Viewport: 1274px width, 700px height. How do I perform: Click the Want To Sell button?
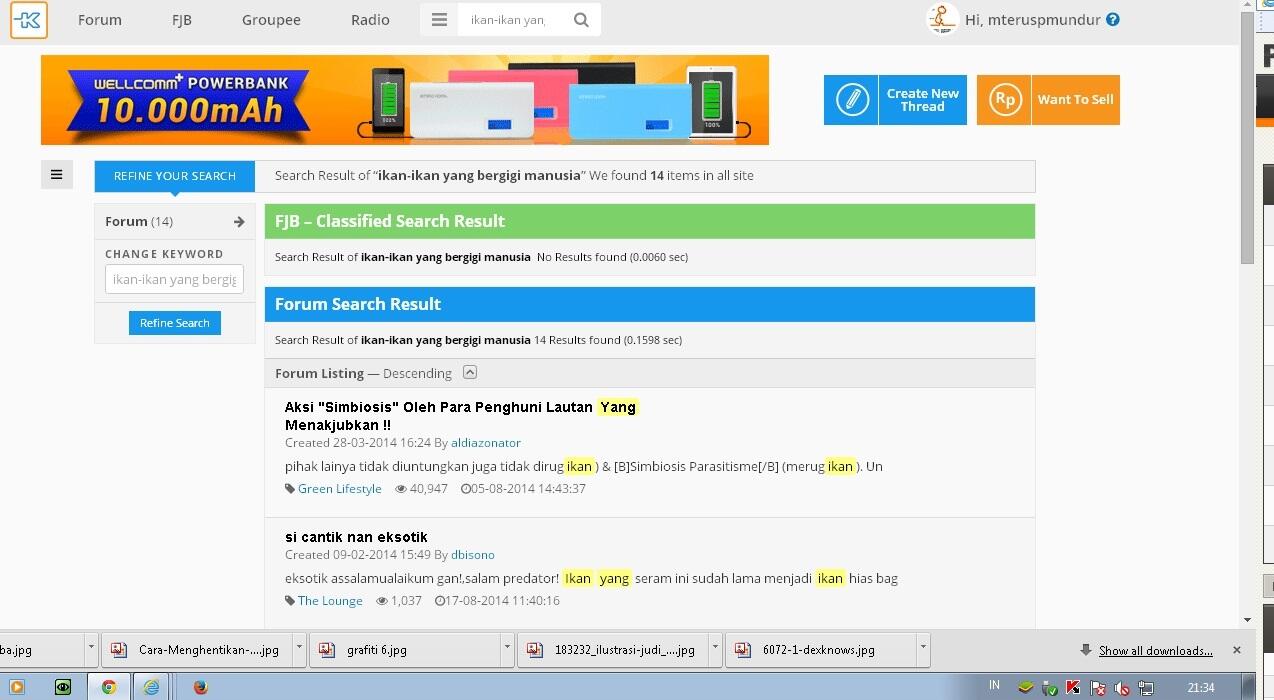tap(1048, 100)
